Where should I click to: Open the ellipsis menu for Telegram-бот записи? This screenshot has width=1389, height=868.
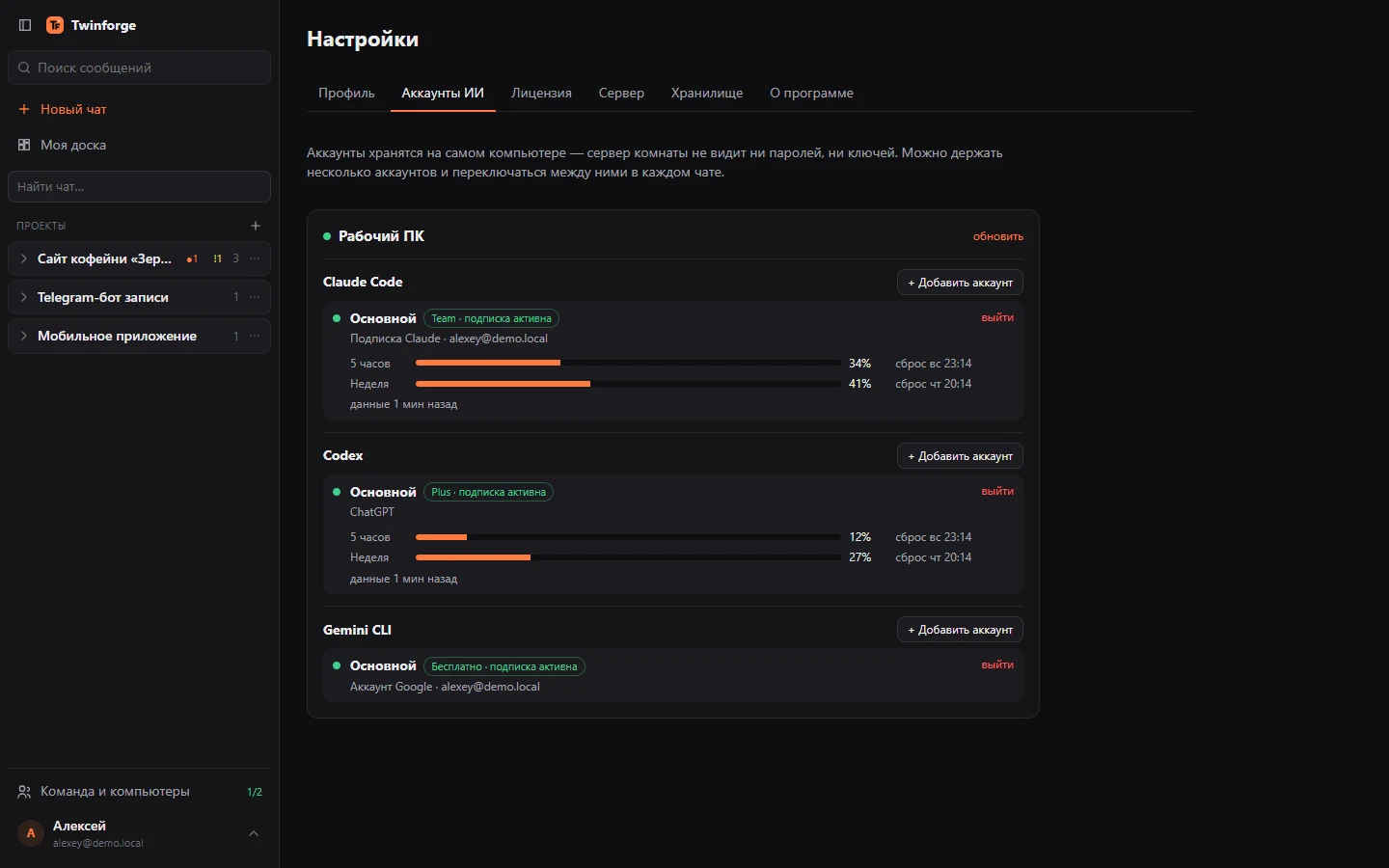tap(255, 297)
